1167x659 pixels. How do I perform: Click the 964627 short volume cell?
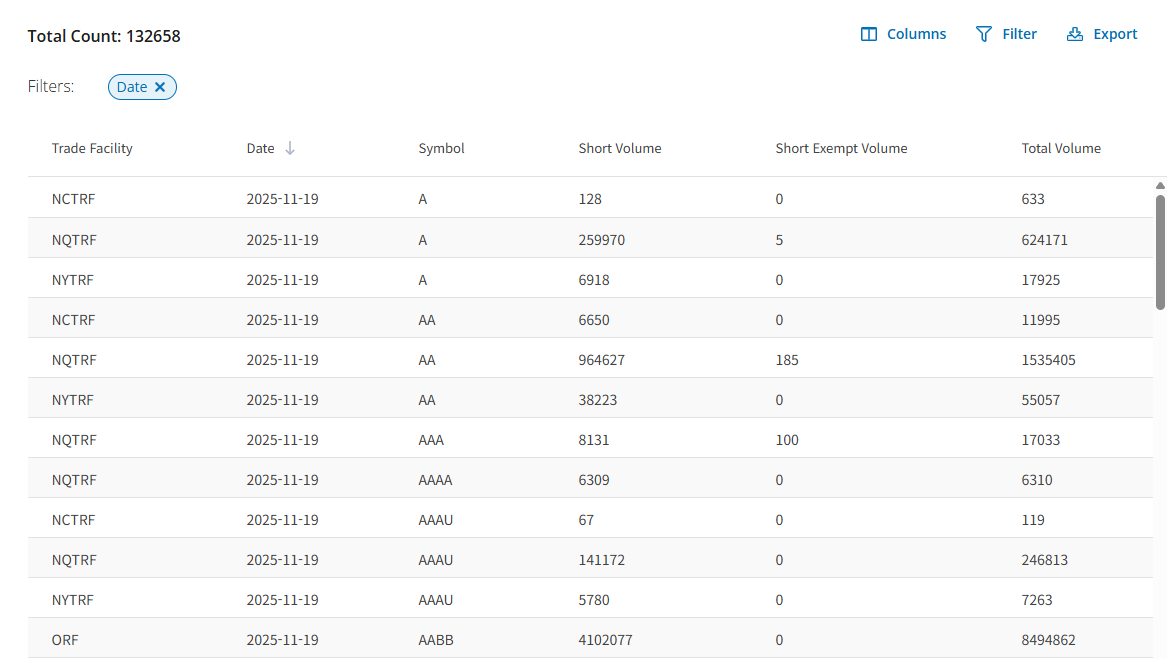click(x=601, y=360)
